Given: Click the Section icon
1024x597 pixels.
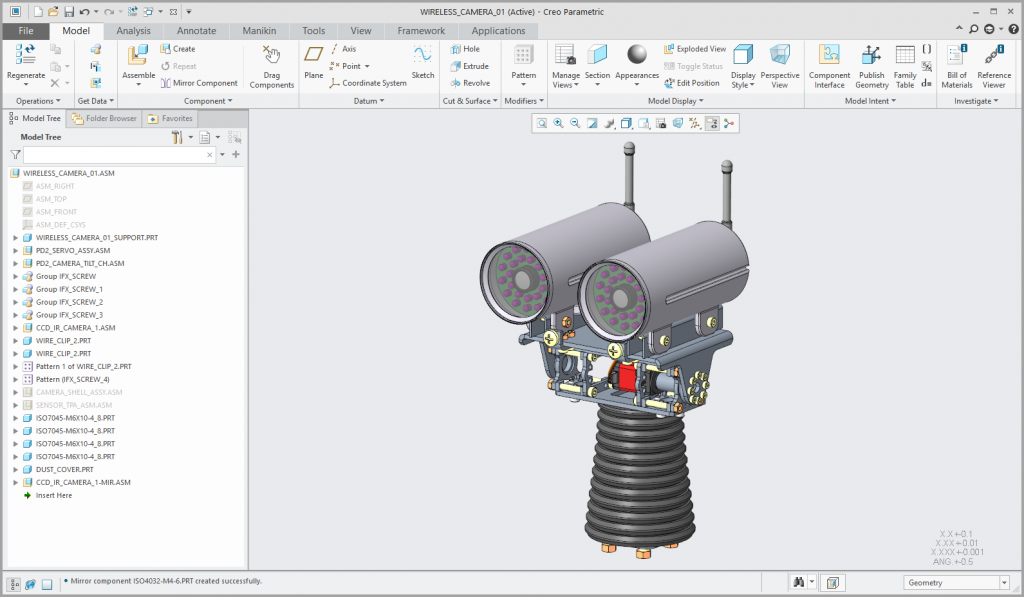Looking at the screenshot, I should [x=597, y=55].
